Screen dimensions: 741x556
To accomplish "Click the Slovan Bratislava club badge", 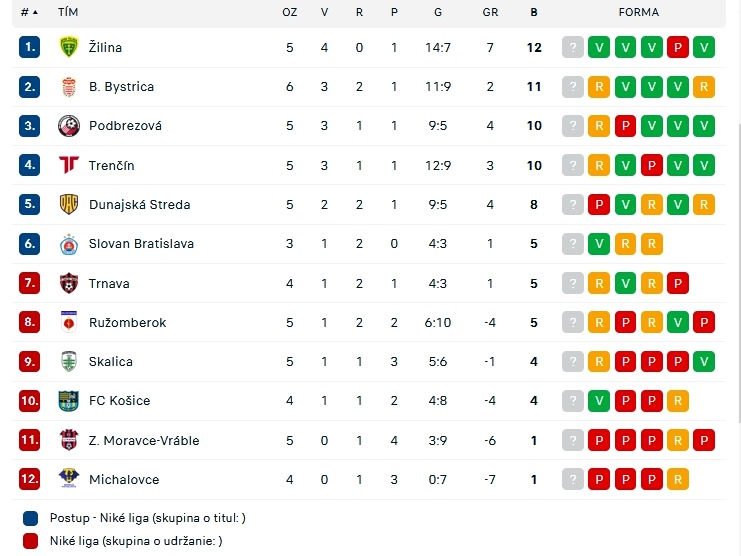I will coord(69,244).
